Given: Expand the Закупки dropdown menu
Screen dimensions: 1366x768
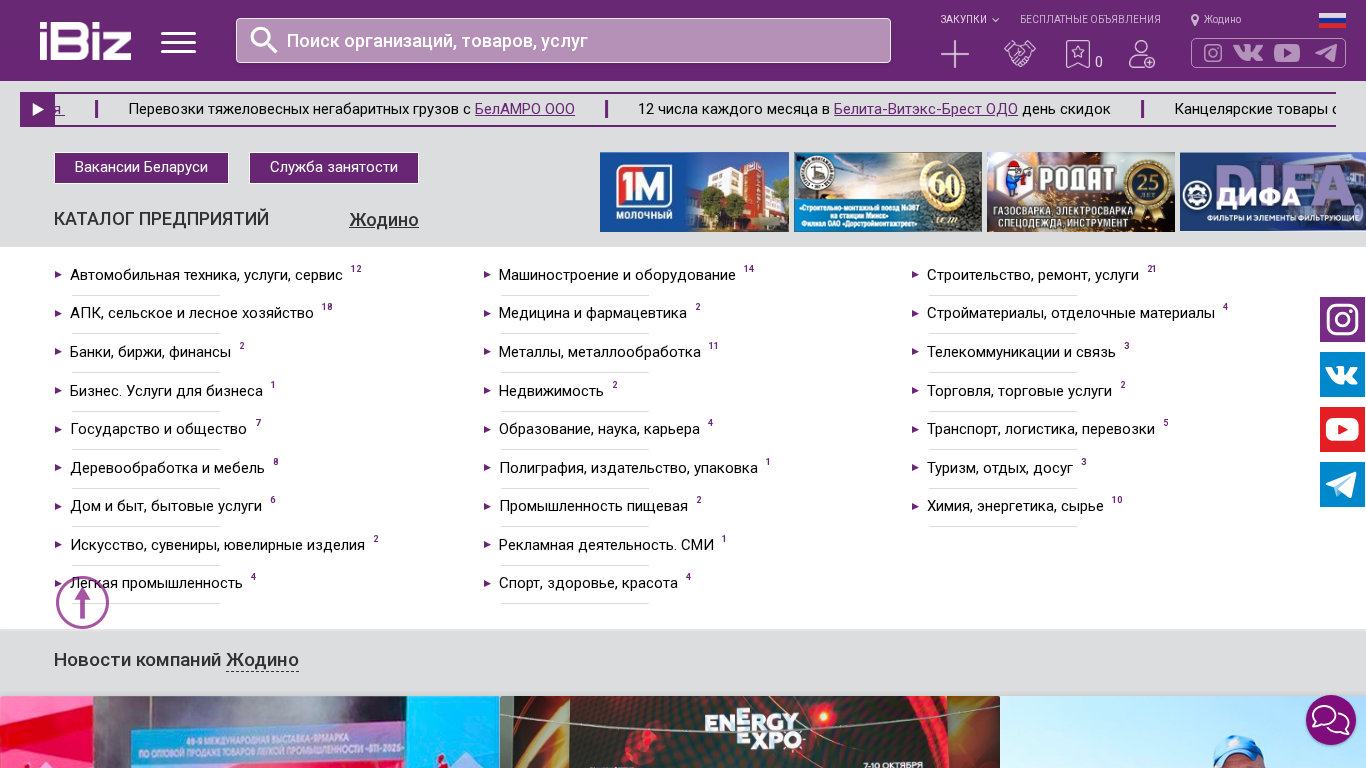Looking at the screenshot, I should (968, 20).
